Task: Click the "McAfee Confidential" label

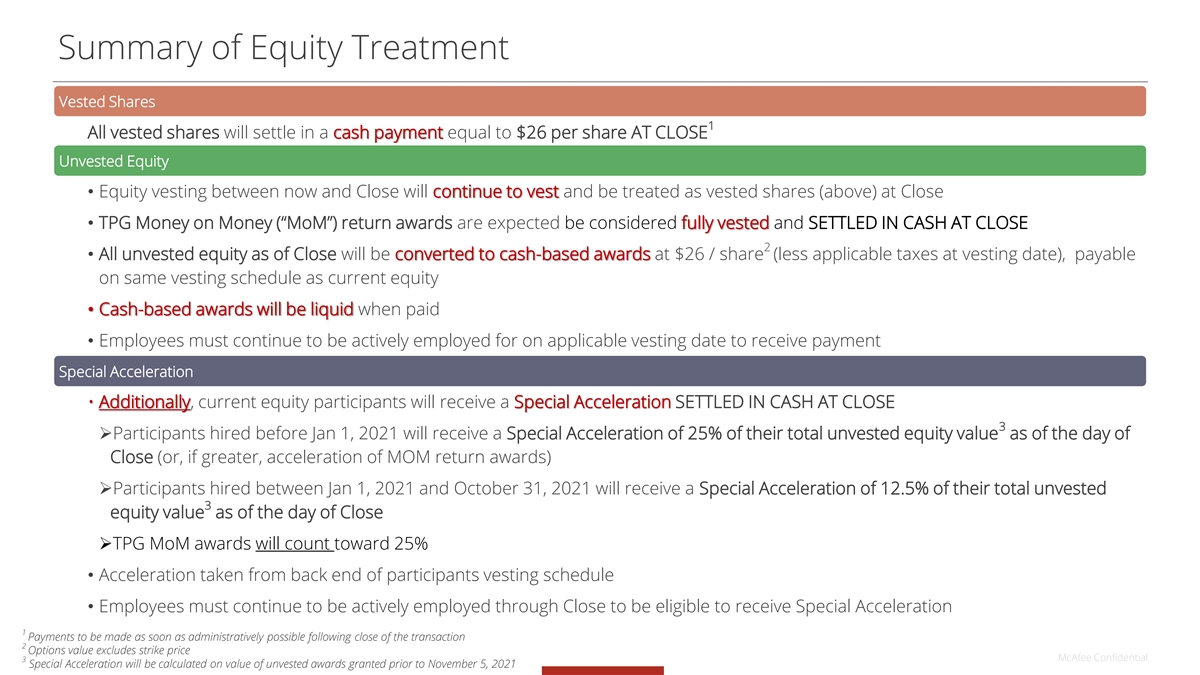Action: click(x=1102, y=657)
